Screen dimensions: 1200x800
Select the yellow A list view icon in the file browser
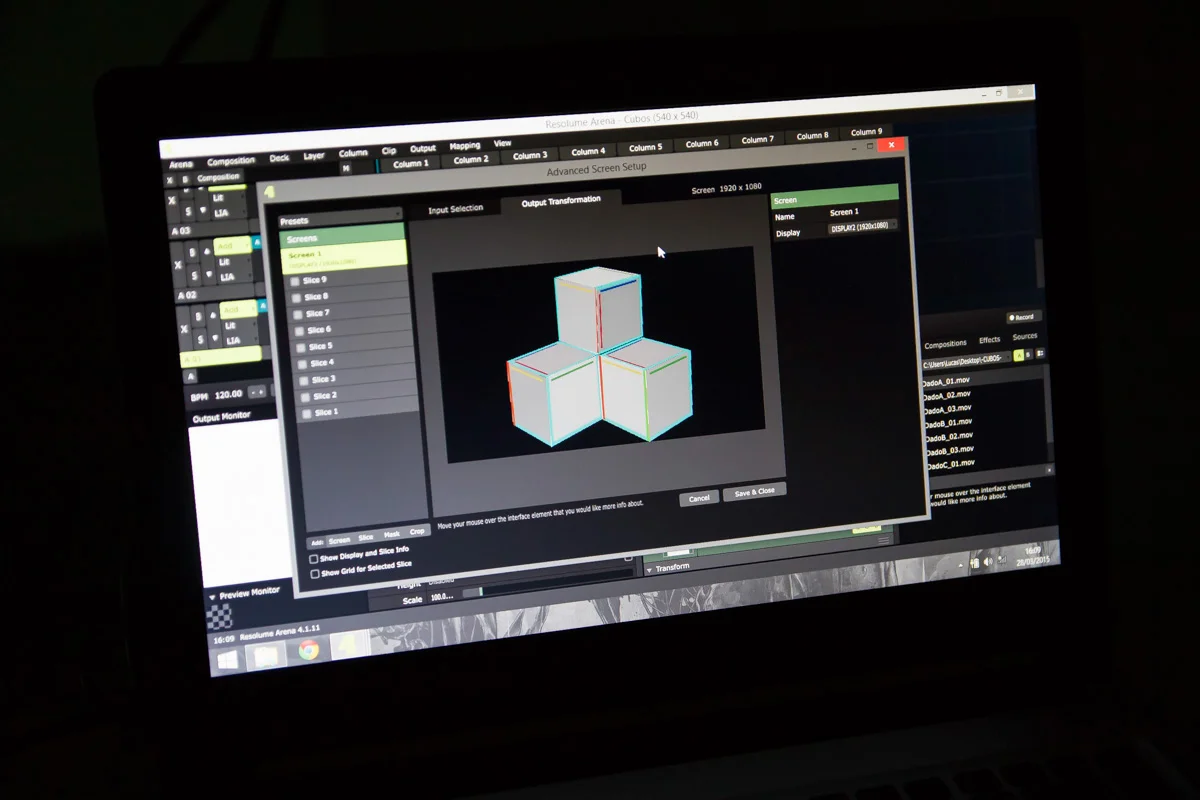pos(1019,355)
